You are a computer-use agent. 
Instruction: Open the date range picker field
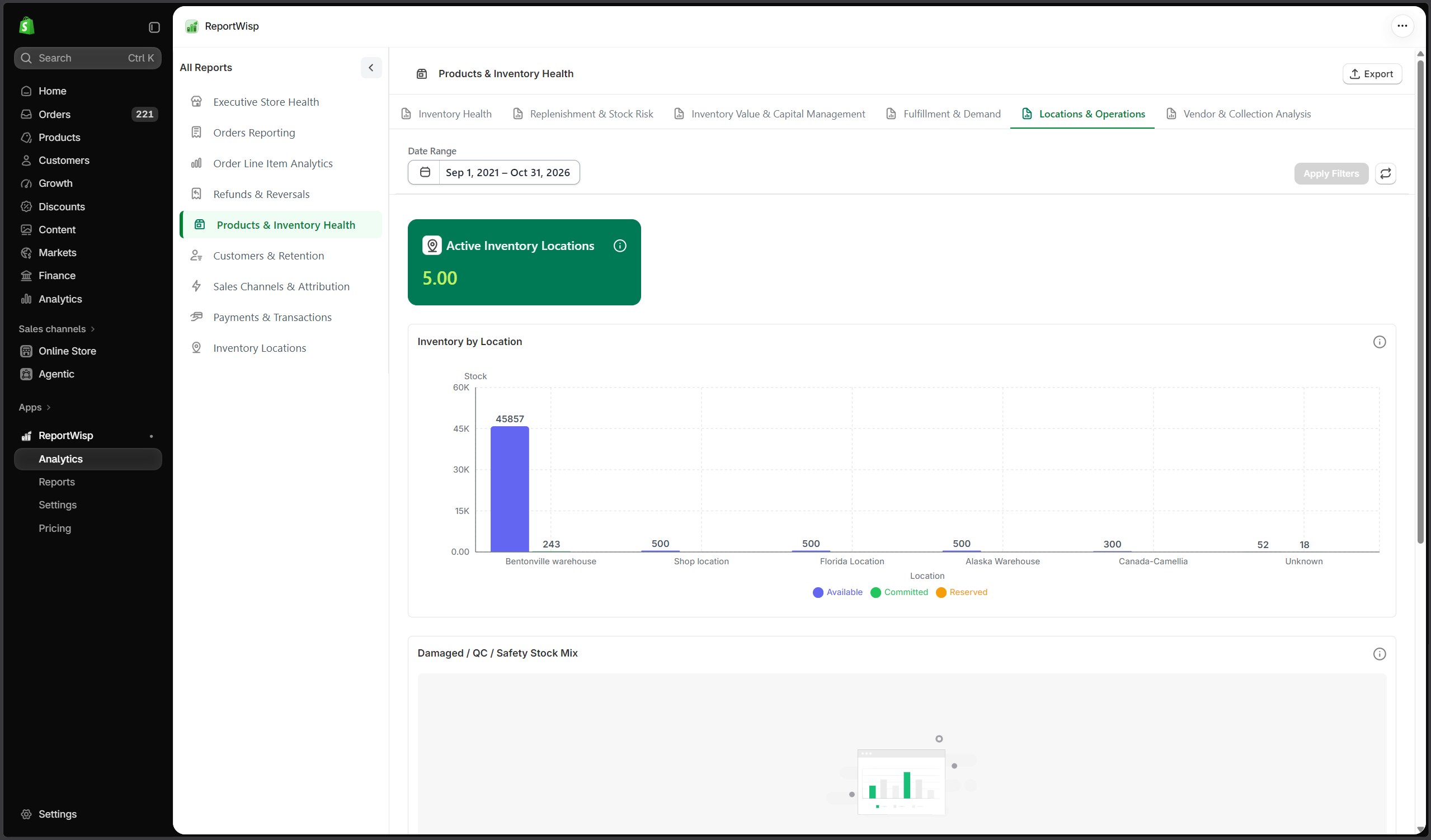(x=493, y=173)
